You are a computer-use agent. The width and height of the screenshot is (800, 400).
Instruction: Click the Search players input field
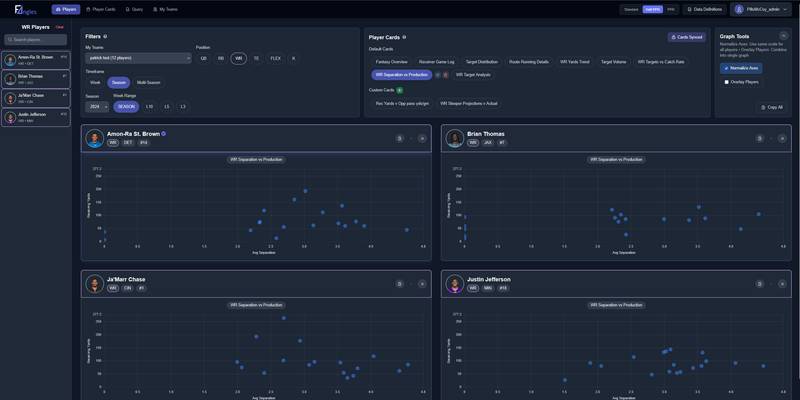(37, 40)
